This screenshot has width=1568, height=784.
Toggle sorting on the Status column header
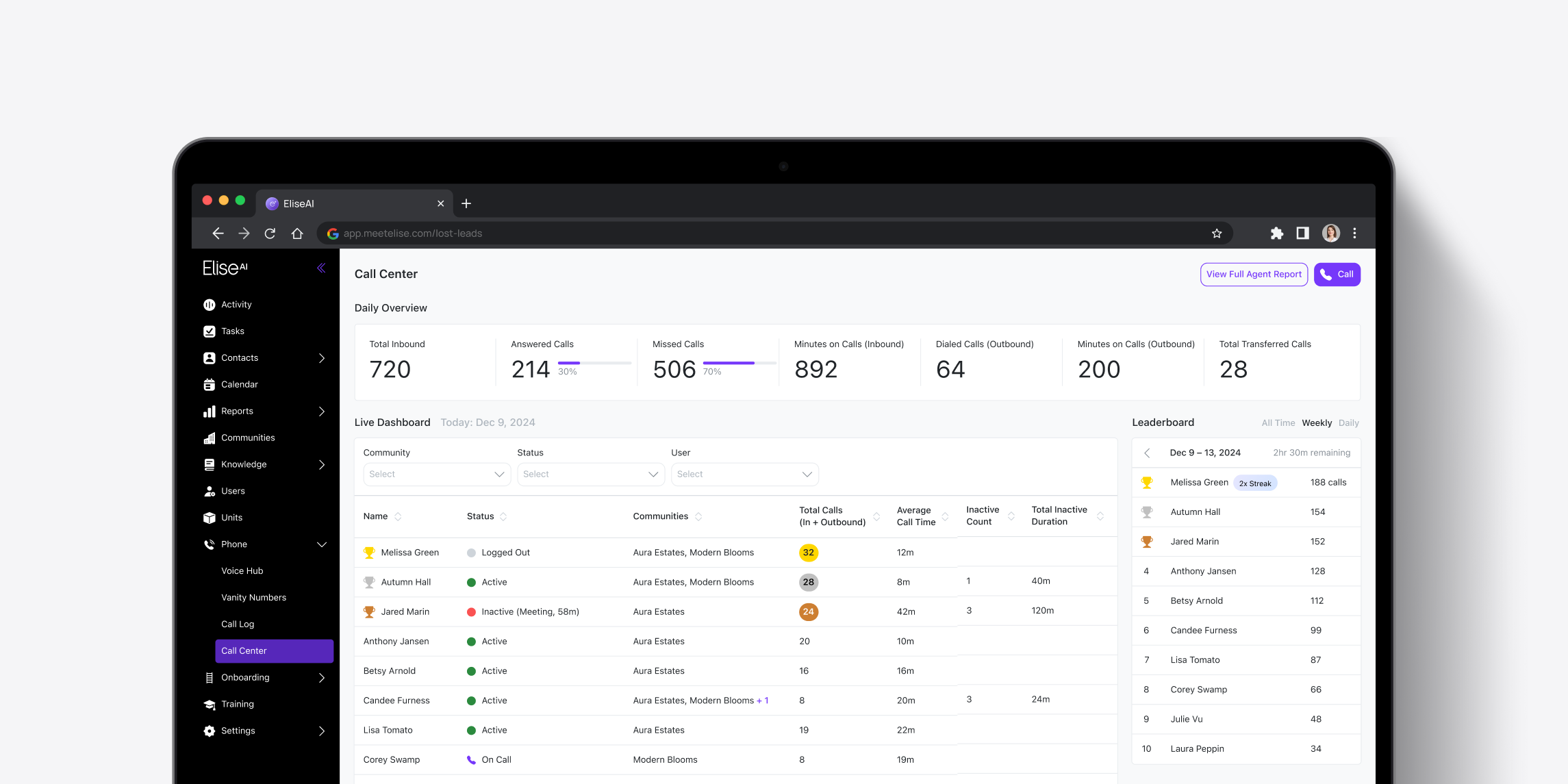(503, 516)
